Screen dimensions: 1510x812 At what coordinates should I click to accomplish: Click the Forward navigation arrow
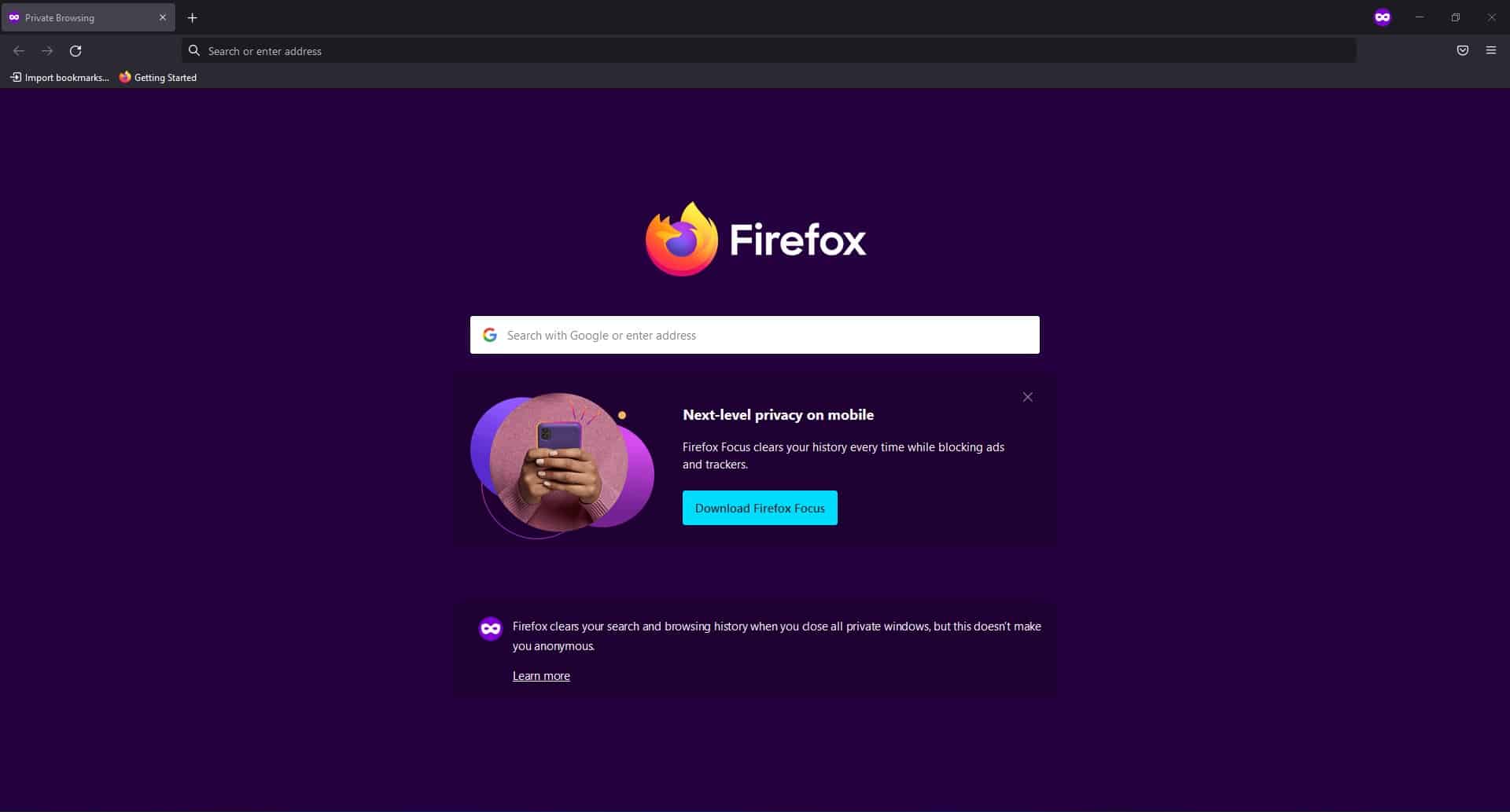click(47, 51)
